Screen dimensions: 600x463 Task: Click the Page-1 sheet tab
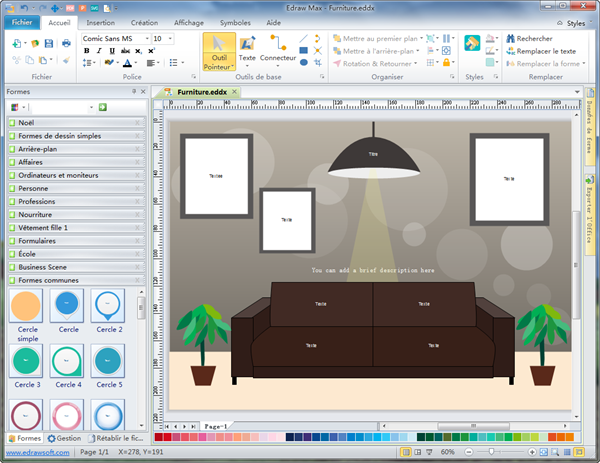click(x=216, y=426)
